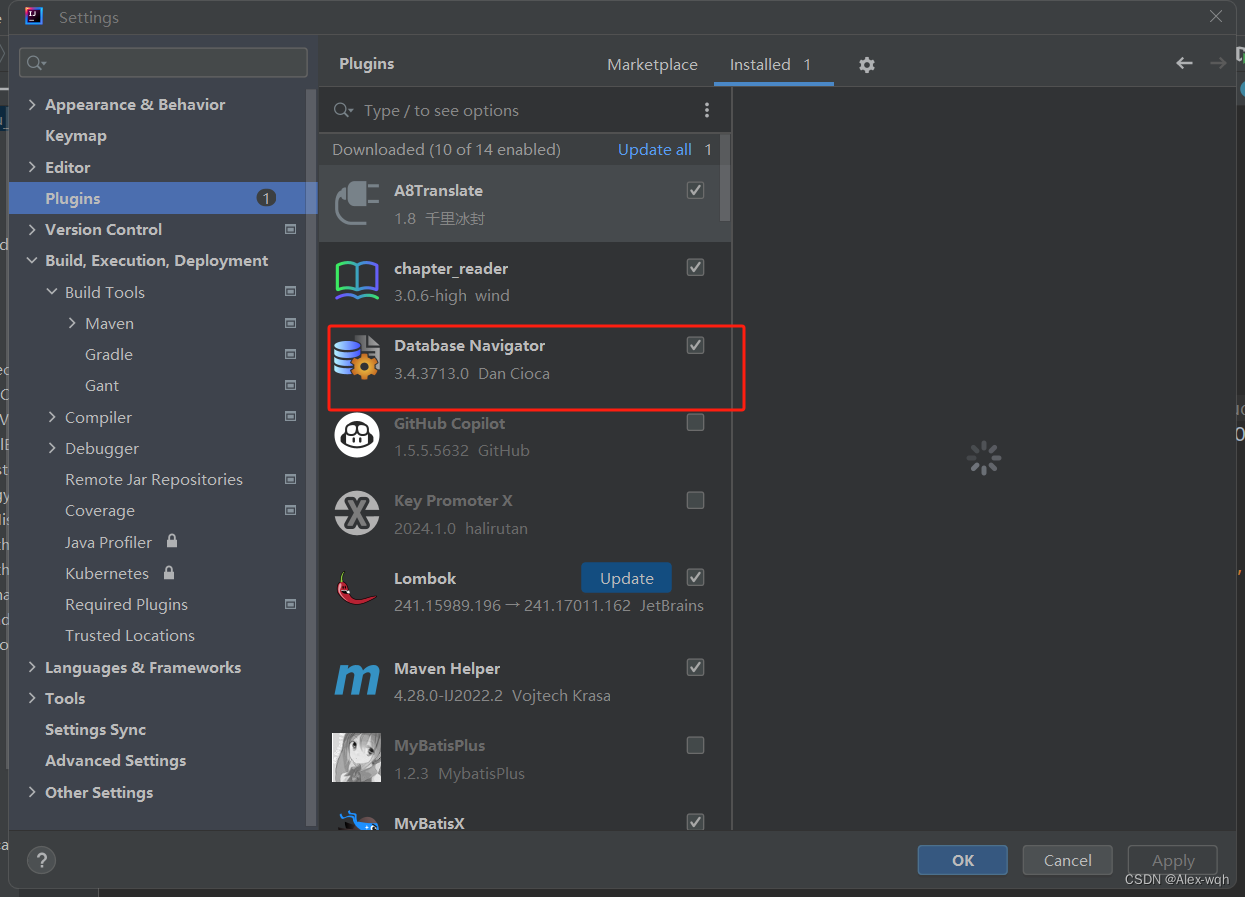Click the Update all link
This screenshot has width=1245, height=897.
[655, 149]
